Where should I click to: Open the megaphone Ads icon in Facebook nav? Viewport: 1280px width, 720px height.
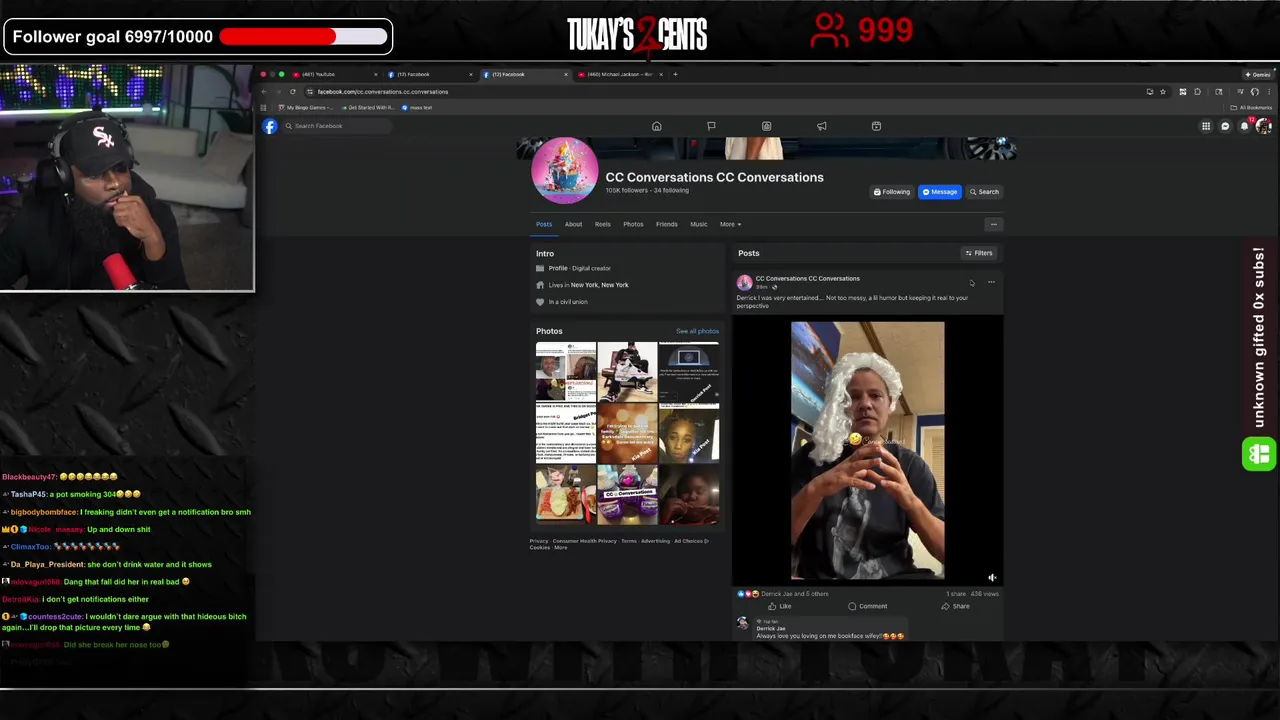pos(822,126)
